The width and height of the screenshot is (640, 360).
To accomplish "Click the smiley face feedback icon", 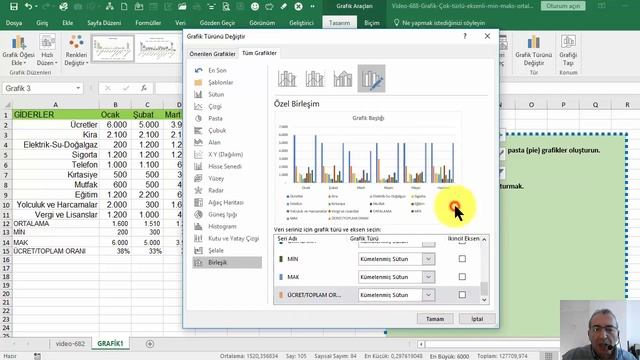I will (x=255, y=7).
